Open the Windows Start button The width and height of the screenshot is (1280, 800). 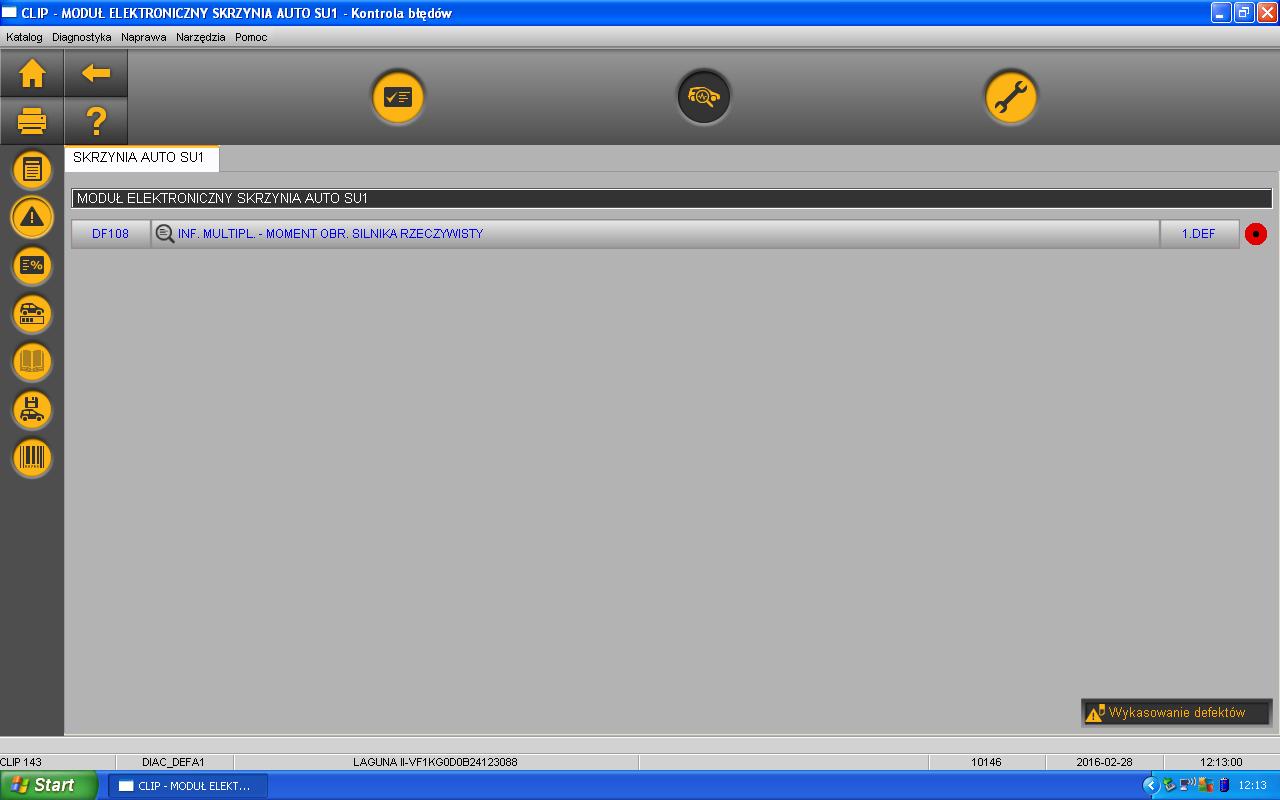point(48,785)
